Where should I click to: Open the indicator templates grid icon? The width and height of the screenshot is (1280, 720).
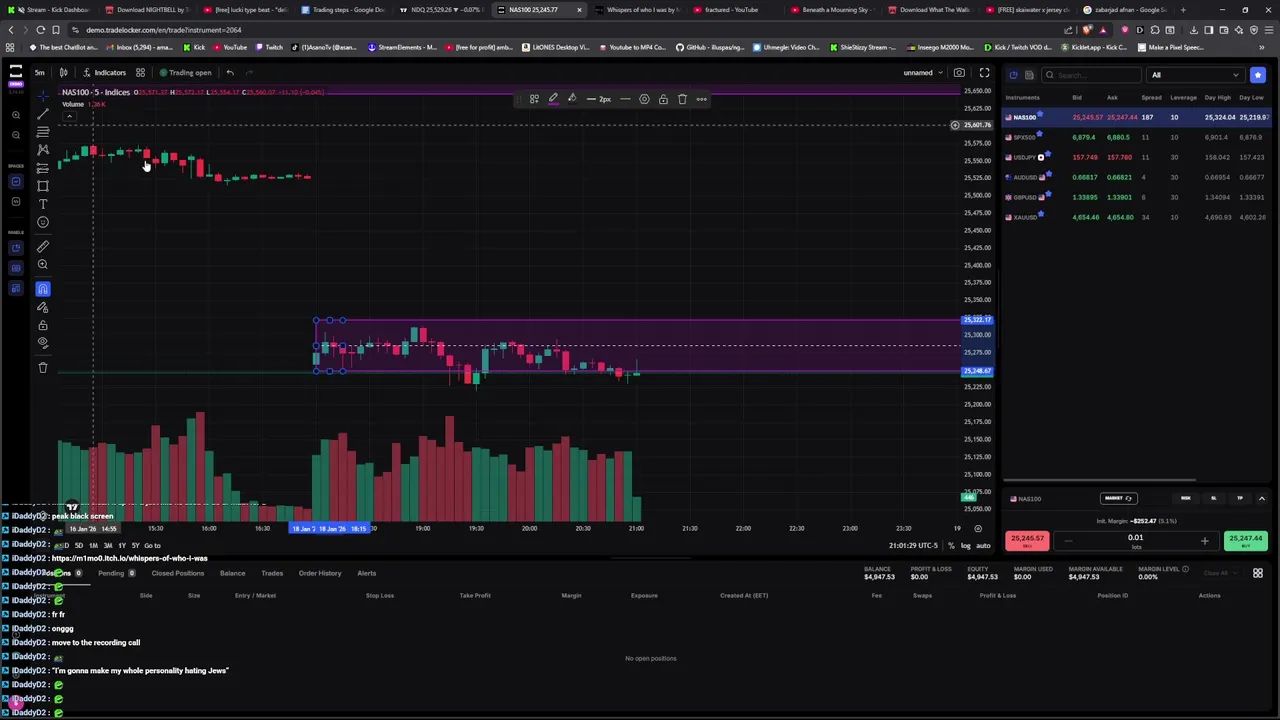pos(140,72)
